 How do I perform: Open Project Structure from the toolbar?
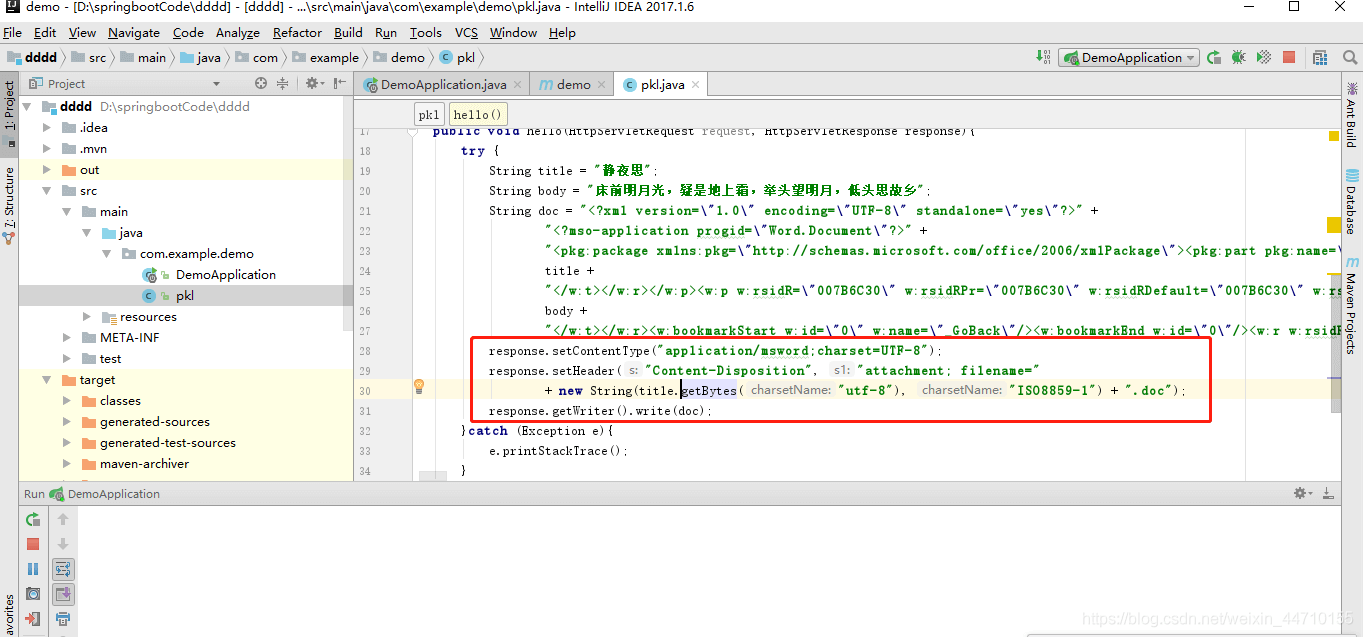1320,58
